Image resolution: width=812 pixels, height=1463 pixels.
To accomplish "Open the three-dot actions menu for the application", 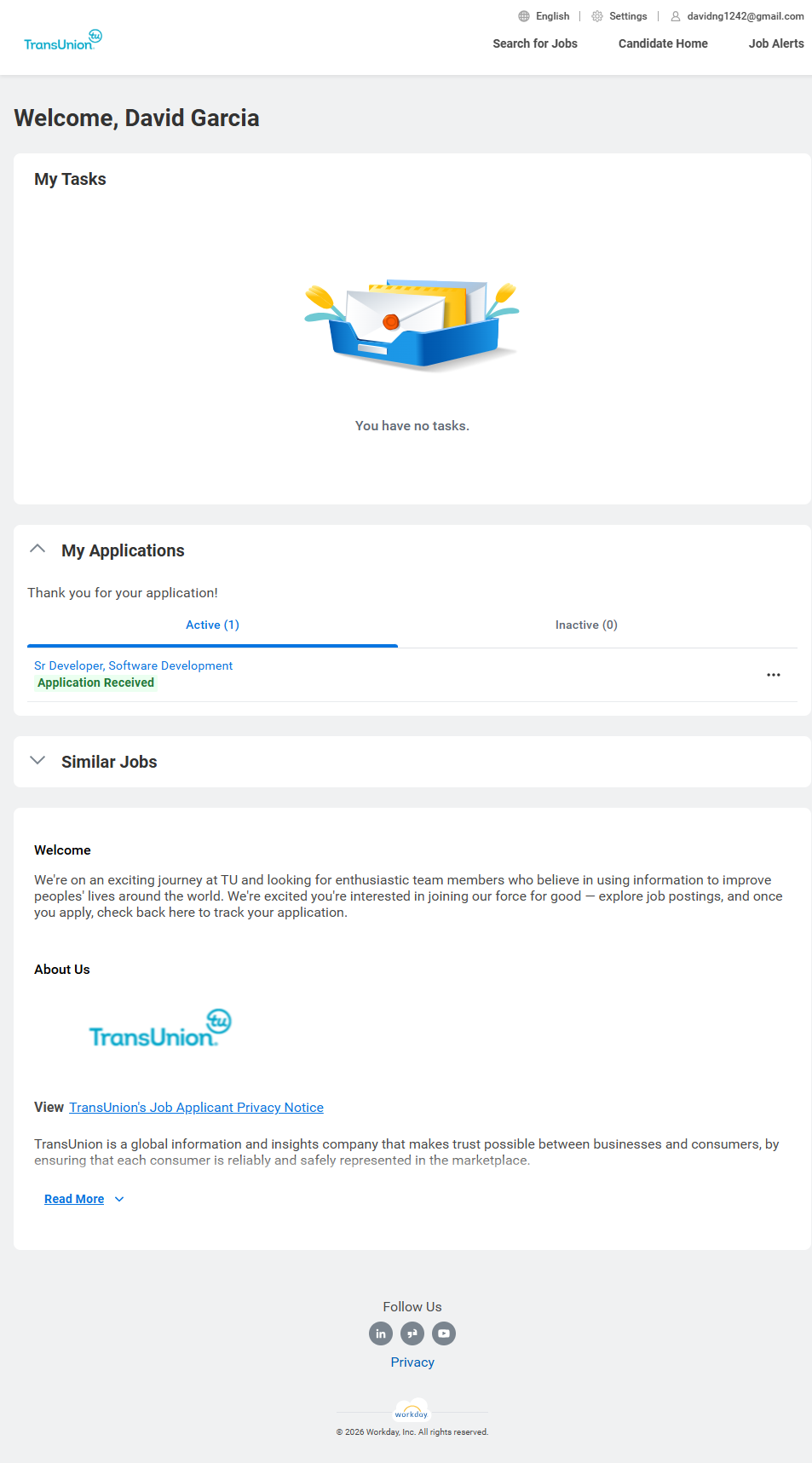I will tap(774, 675).
